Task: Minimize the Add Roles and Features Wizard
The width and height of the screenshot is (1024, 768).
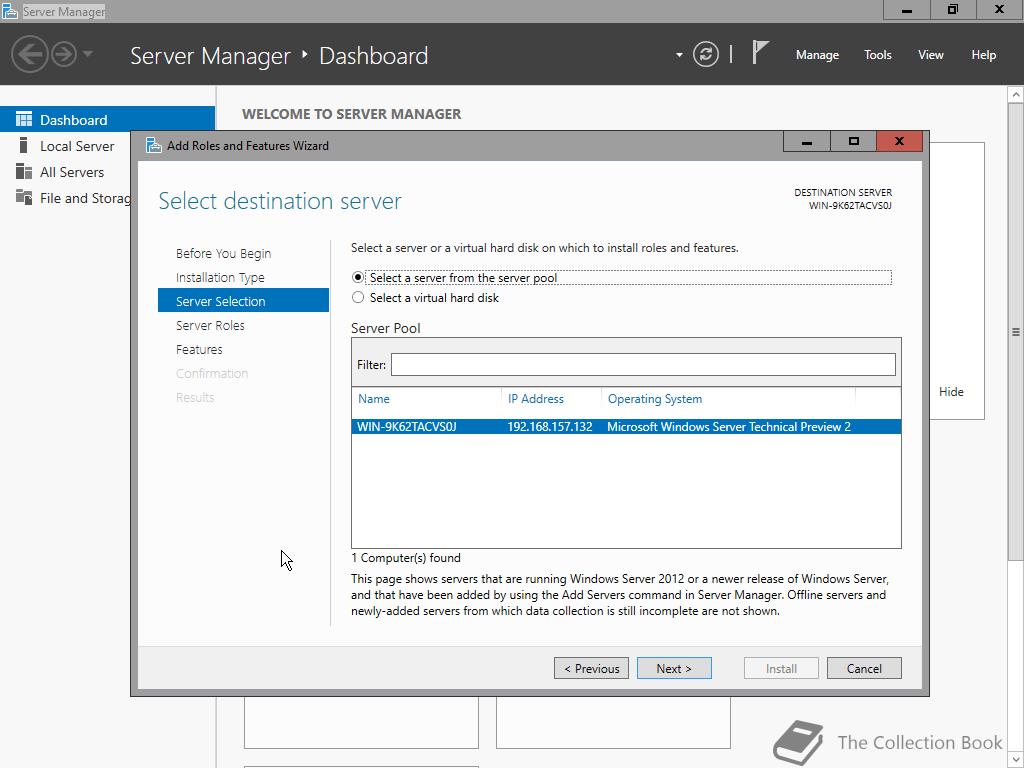Action: click(x=807, y=141)
